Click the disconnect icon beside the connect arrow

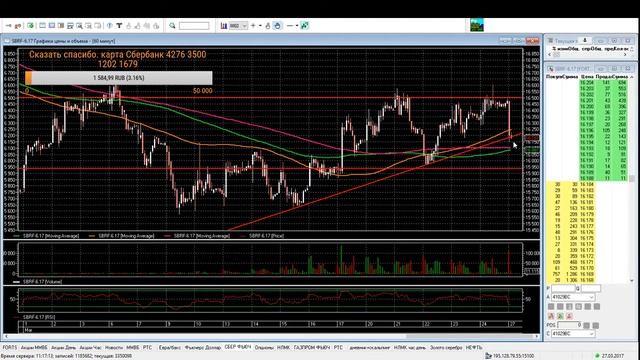click(18, 26)
